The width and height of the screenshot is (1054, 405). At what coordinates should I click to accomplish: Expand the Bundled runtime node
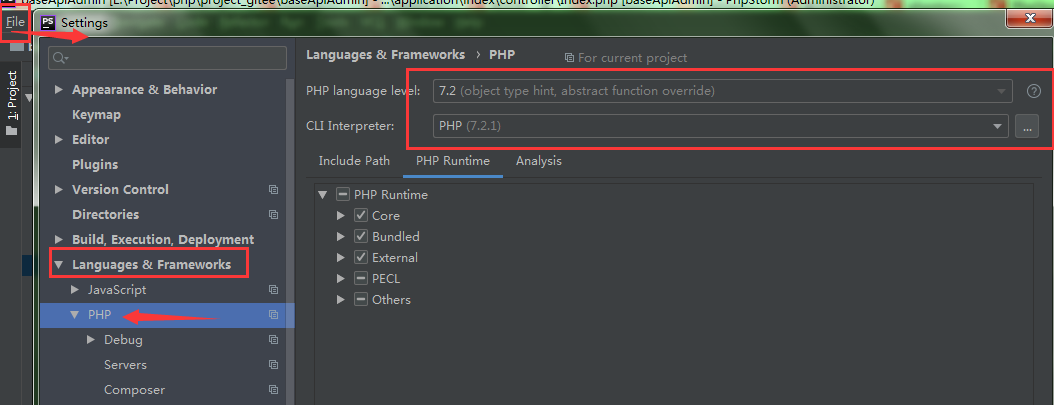(x=341, y=236)
